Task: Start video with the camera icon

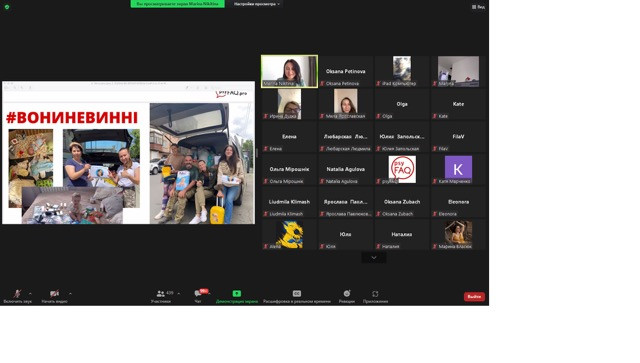Action: (x=54, y=294)
